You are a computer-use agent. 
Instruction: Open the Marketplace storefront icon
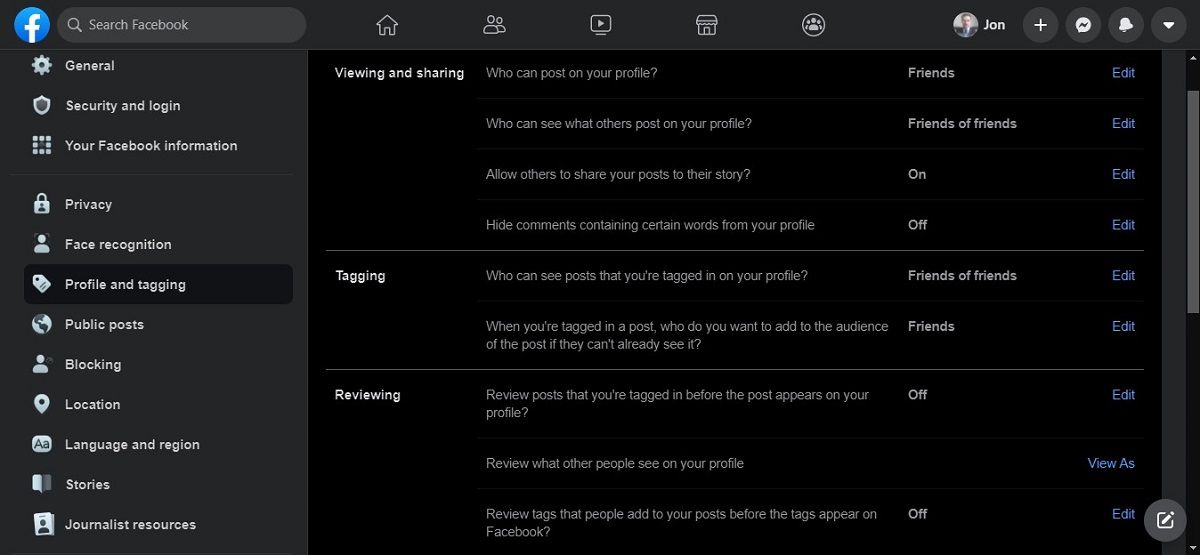(707, 25)
